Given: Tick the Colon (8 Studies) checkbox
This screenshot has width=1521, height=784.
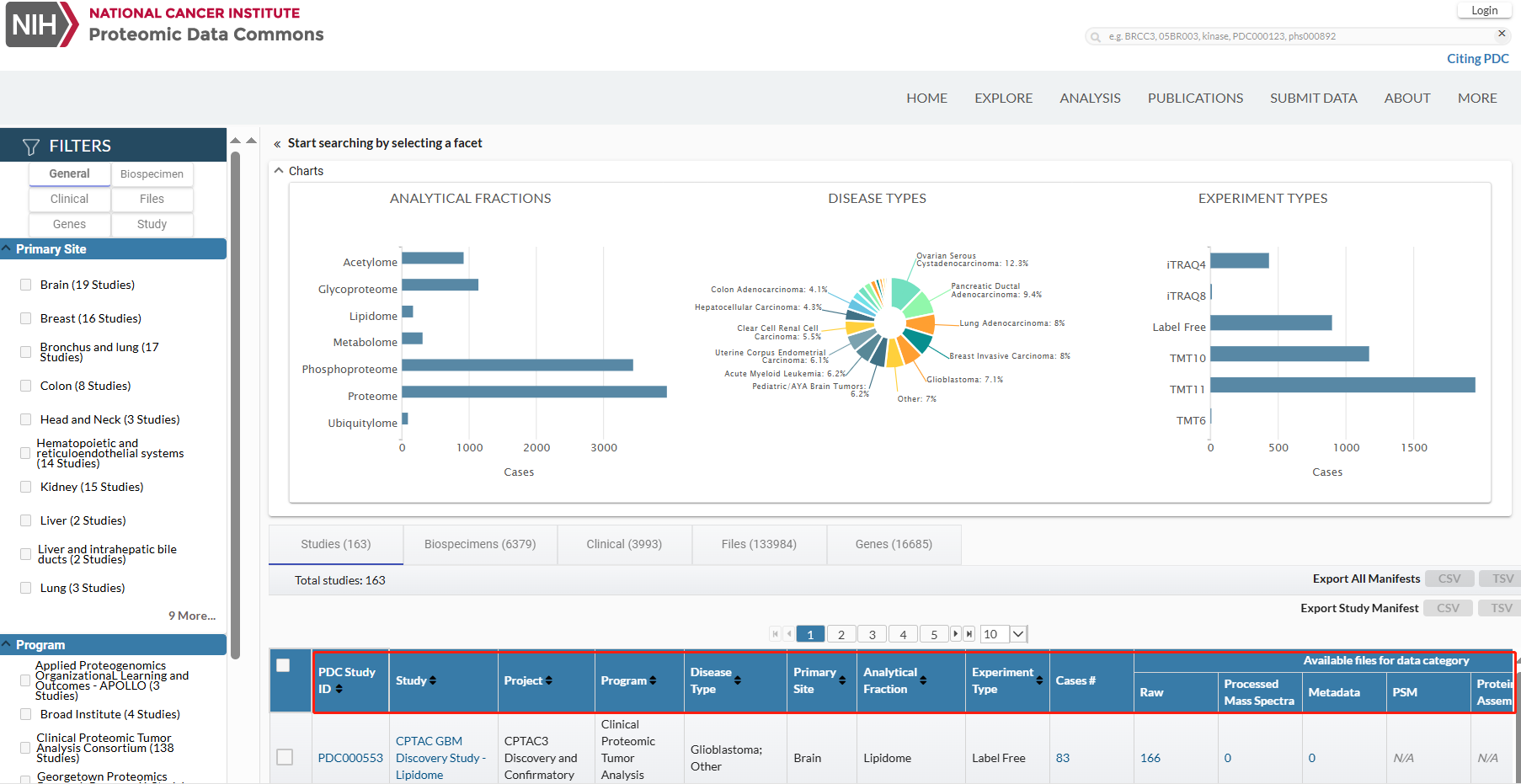Looking at the screenshot, I should point(25,386).
